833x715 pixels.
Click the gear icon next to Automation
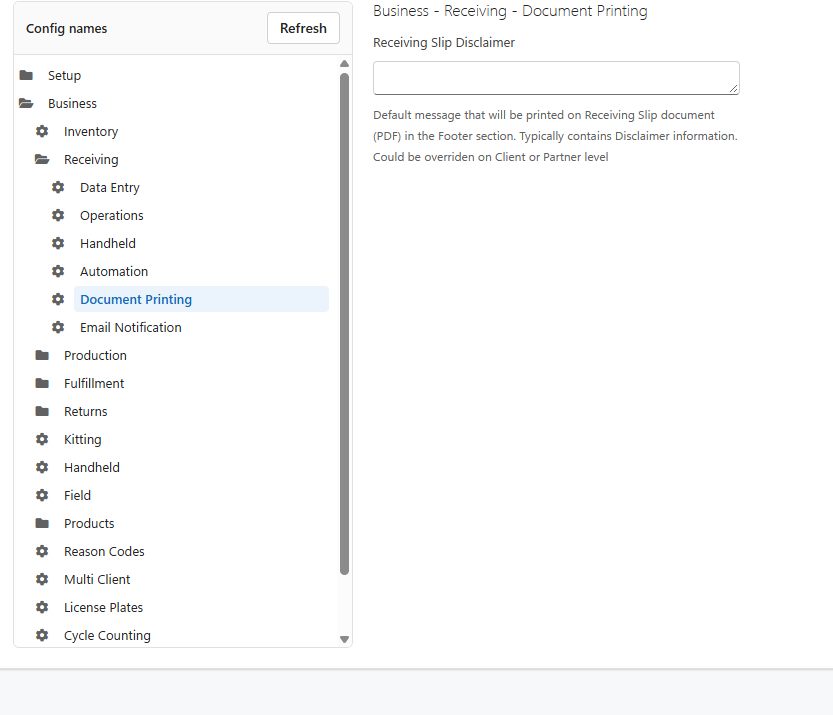pyautogui.click(x=58, y=271)
